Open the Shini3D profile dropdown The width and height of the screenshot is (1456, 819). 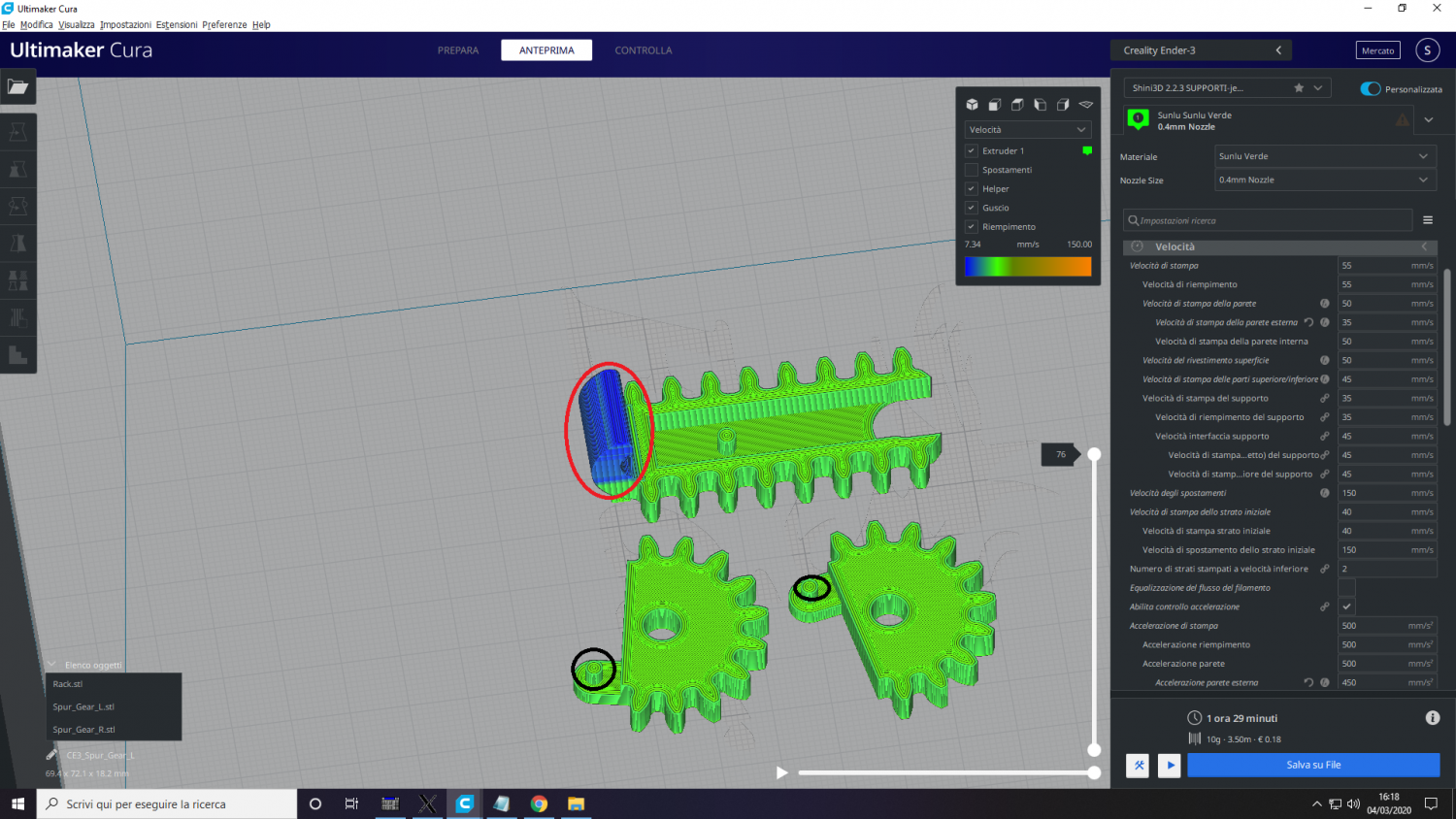(x=1228, y=87)
